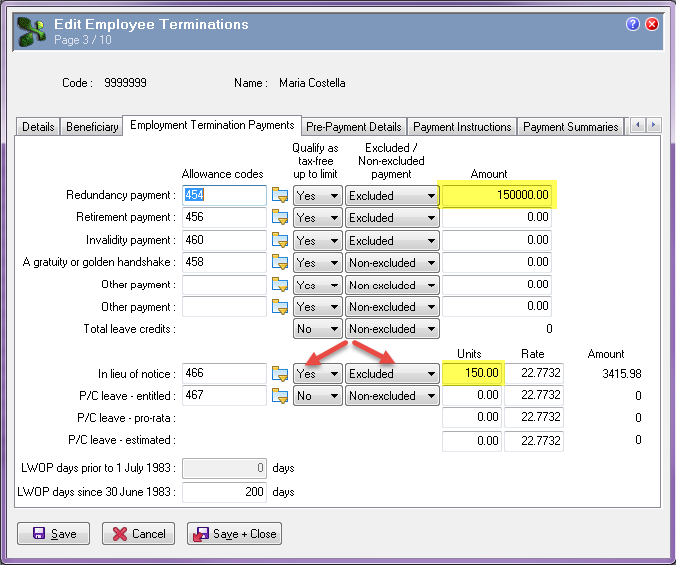This screenshot has width=676, height=565.
Task: Switch to the Beneficiary tab
Action: click(x=91, y=127)
